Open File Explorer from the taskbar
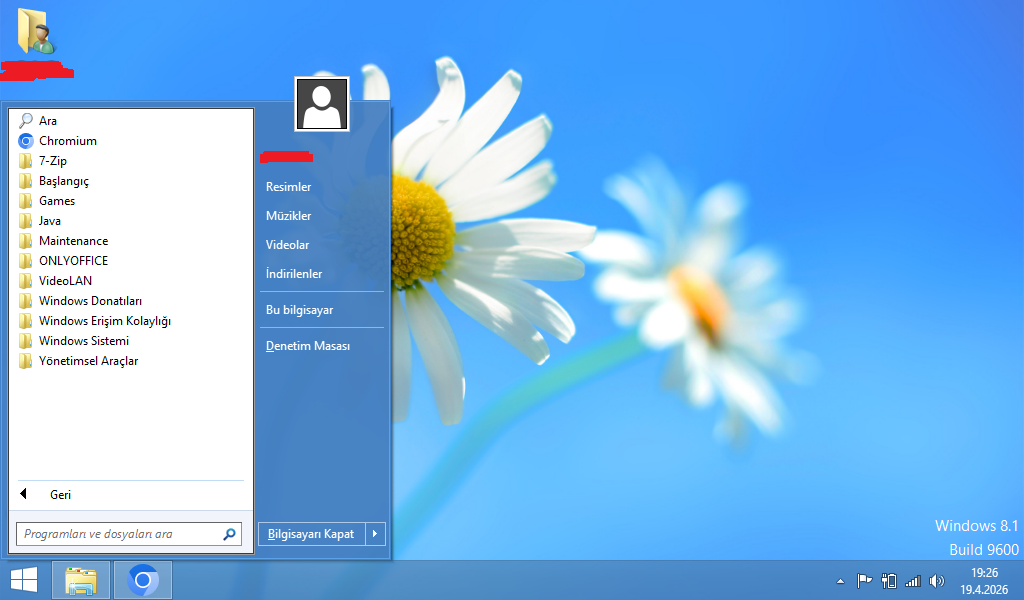This screenshot has height=600, width=1024. [81, 580]
